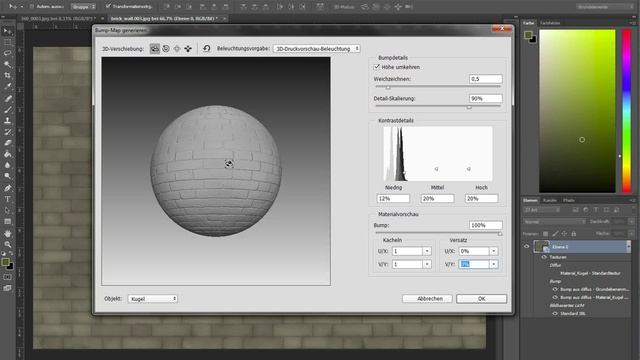Select the Path Selection arrow tool
This screenshot has width=640, height=360.
click(7, 210)
